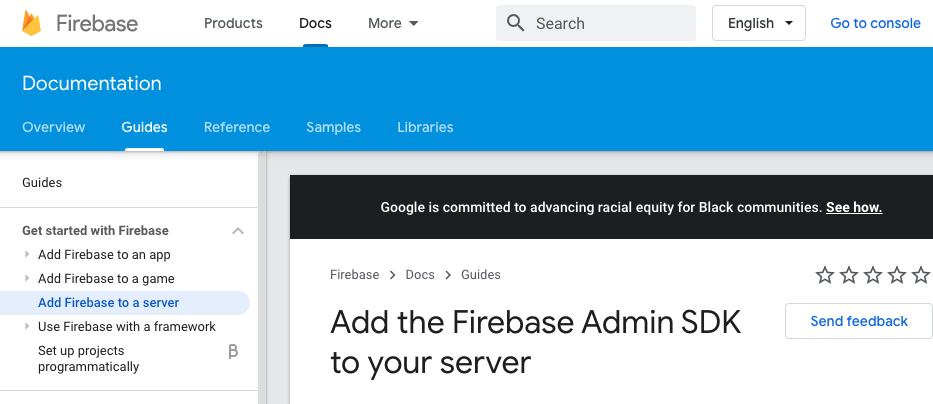Click the Firebase flame logo
Viewport: 933px width, 404px height.
[x=32, y=23]
